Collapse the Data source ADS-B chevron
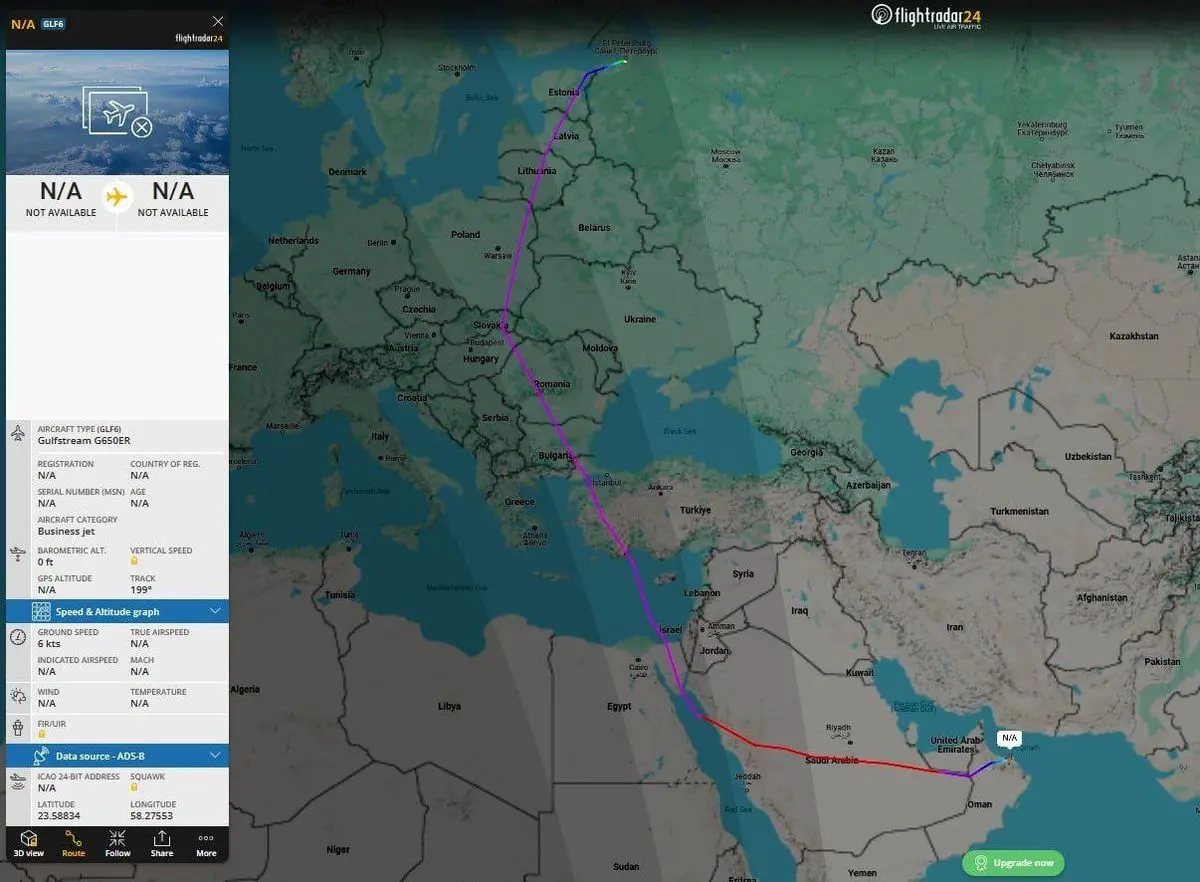 click(x=215, y=756)
